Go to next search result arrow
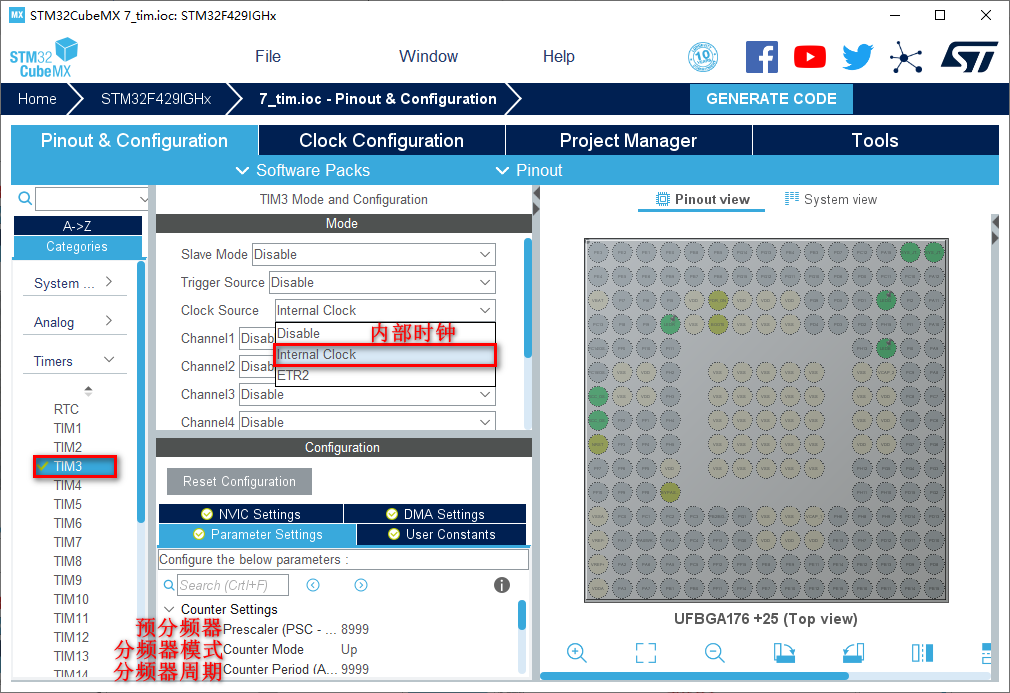 pos(361,585)
